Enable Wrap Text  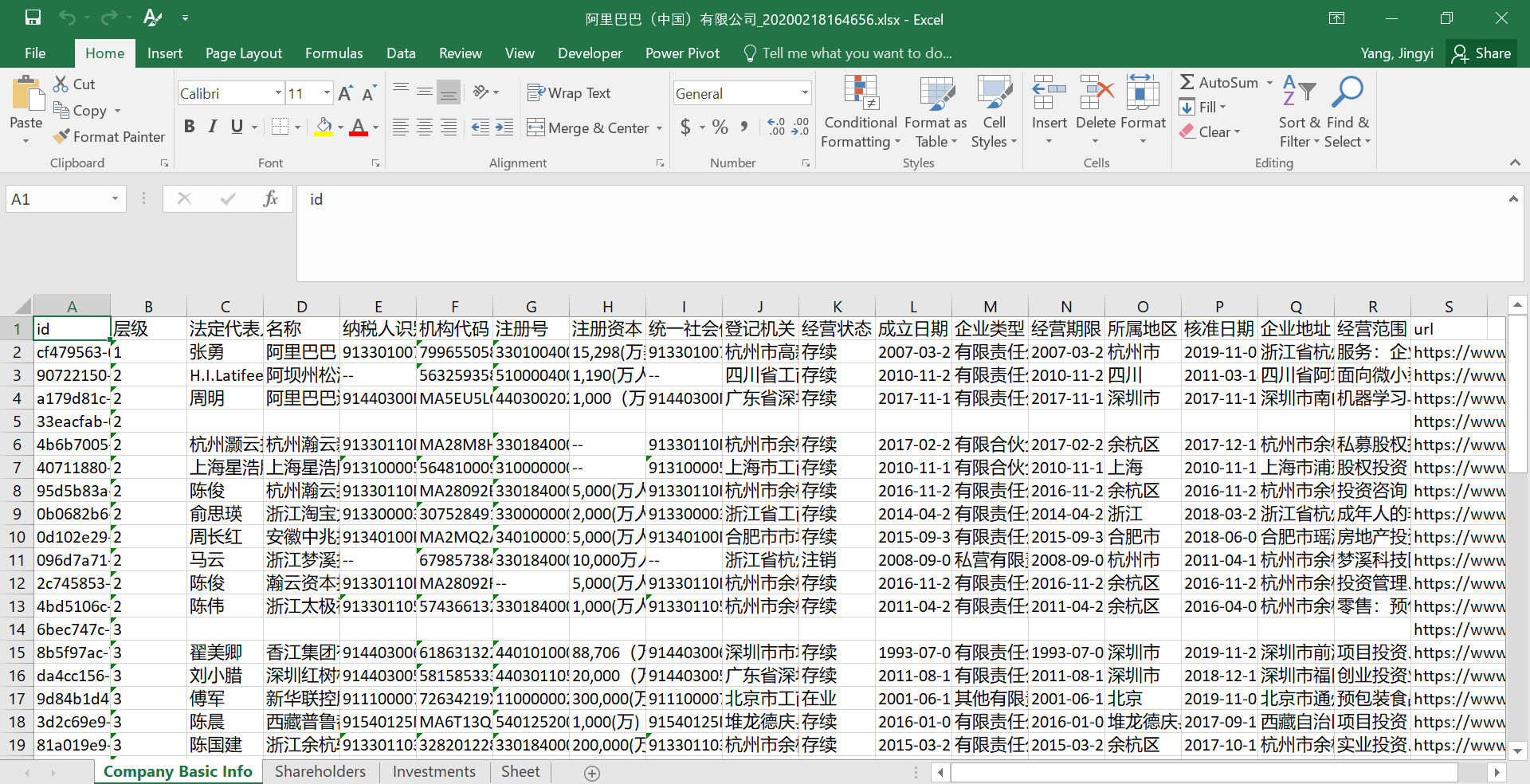point(569,93)
